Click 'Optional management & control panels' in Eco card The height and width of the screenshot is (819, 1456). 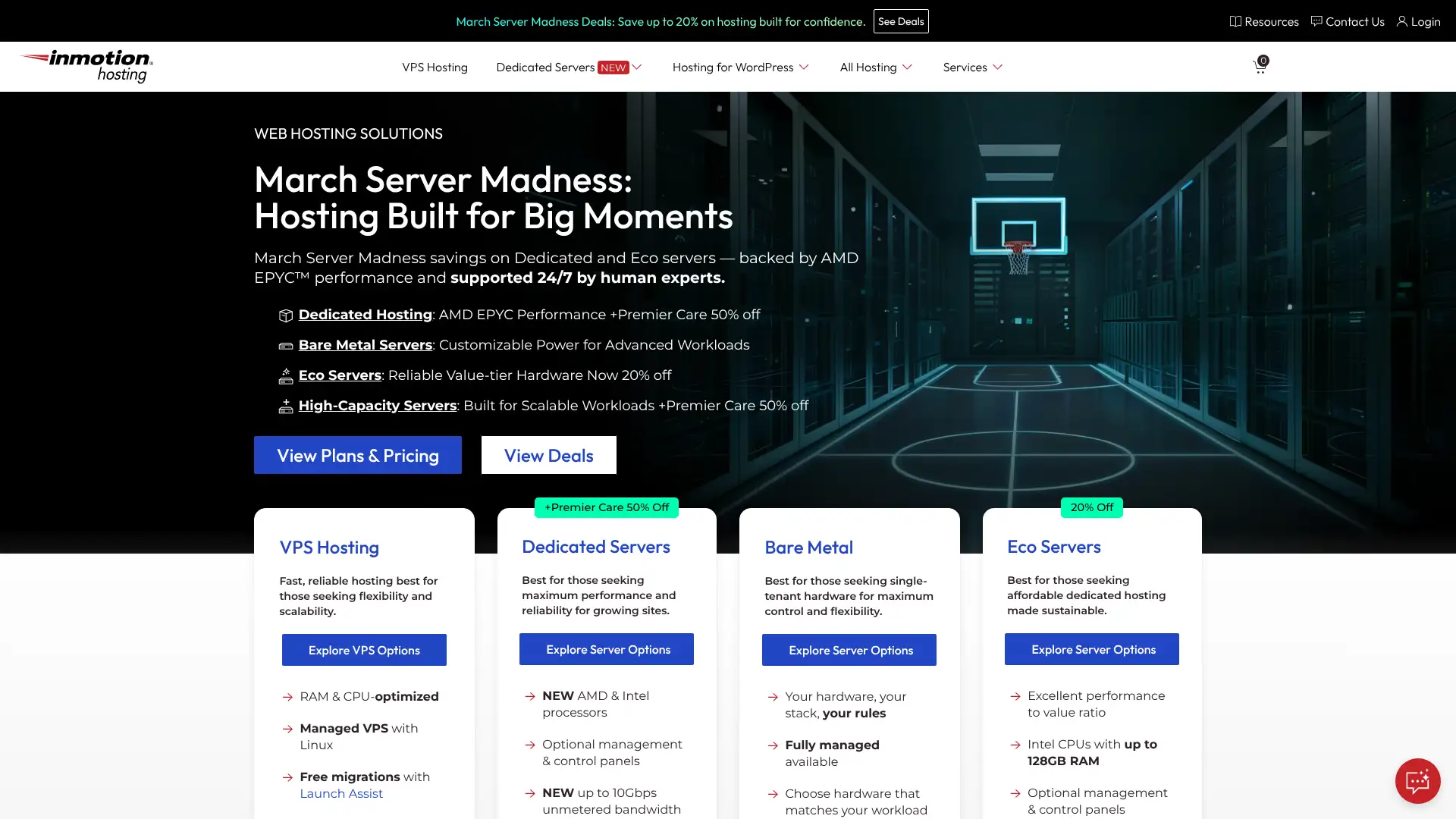(x=1097, y=801)
